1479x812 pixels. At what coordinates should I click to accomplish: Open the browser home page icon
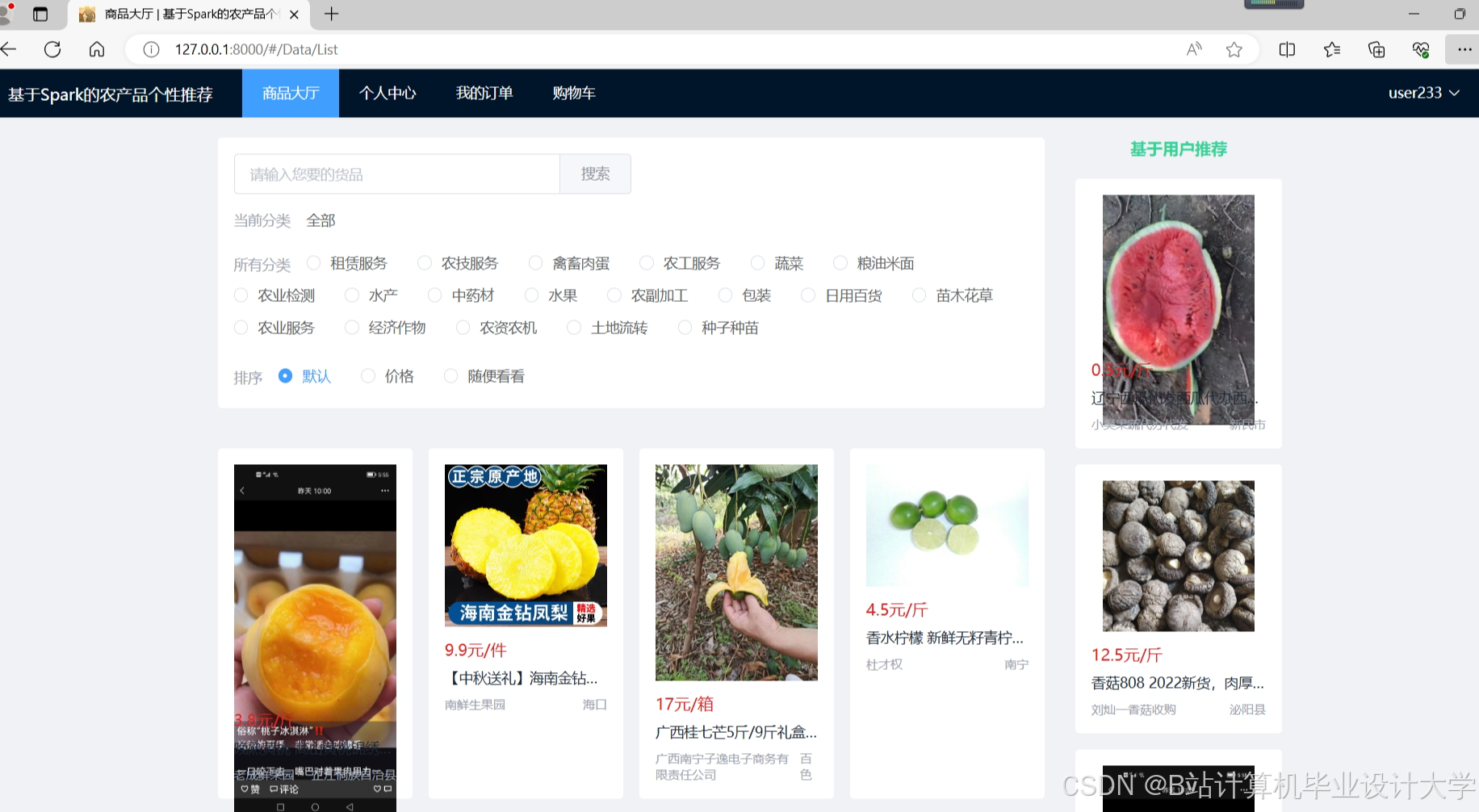click(96, 49)
